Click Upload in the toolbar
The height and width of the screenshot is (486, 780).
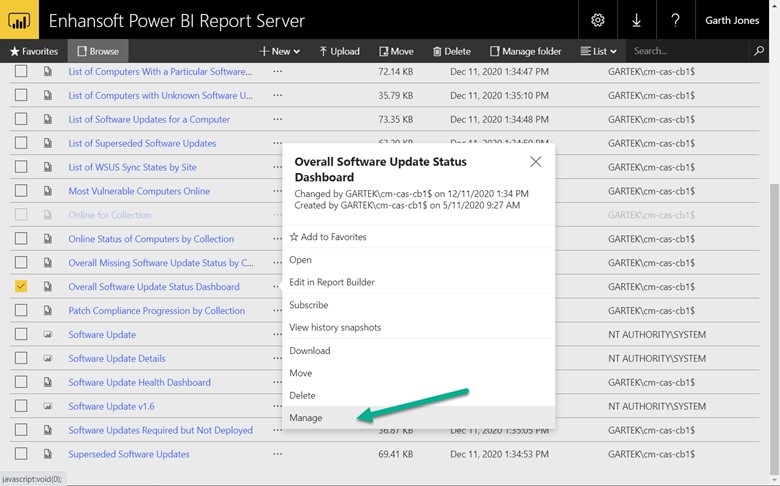[339, 51]
